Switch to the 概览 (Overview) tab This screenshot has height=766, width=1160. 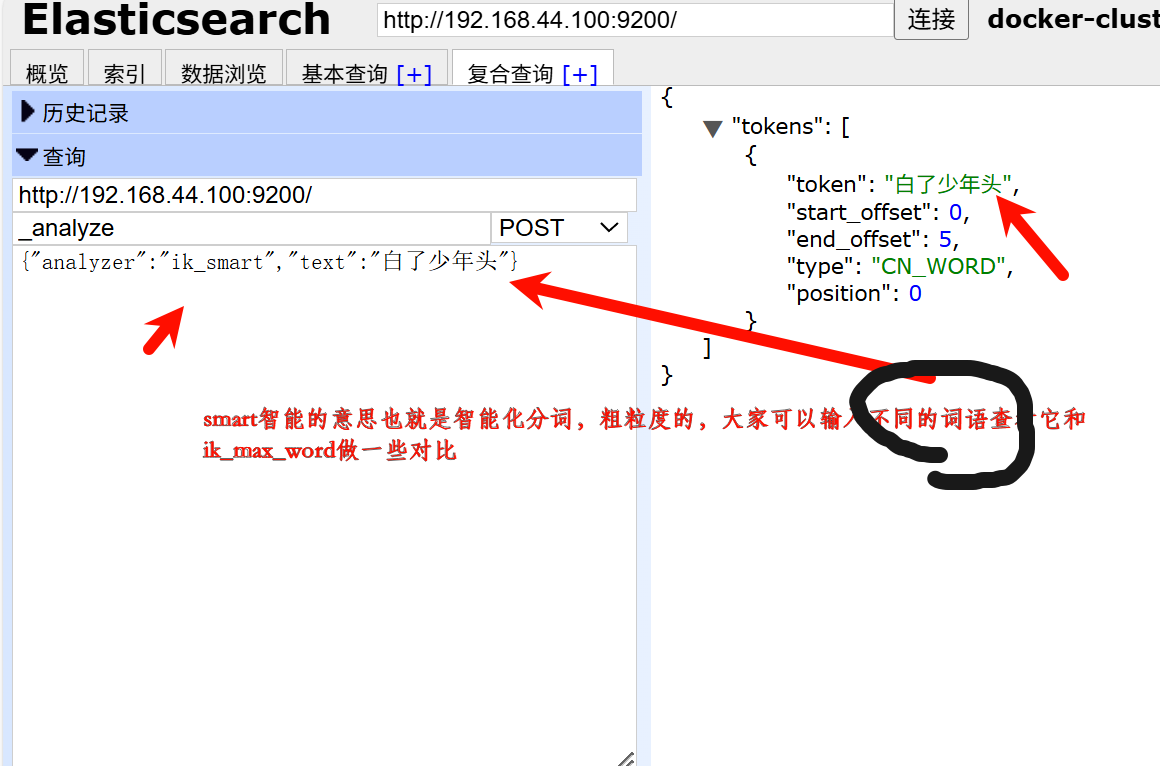tap(46, 71)
